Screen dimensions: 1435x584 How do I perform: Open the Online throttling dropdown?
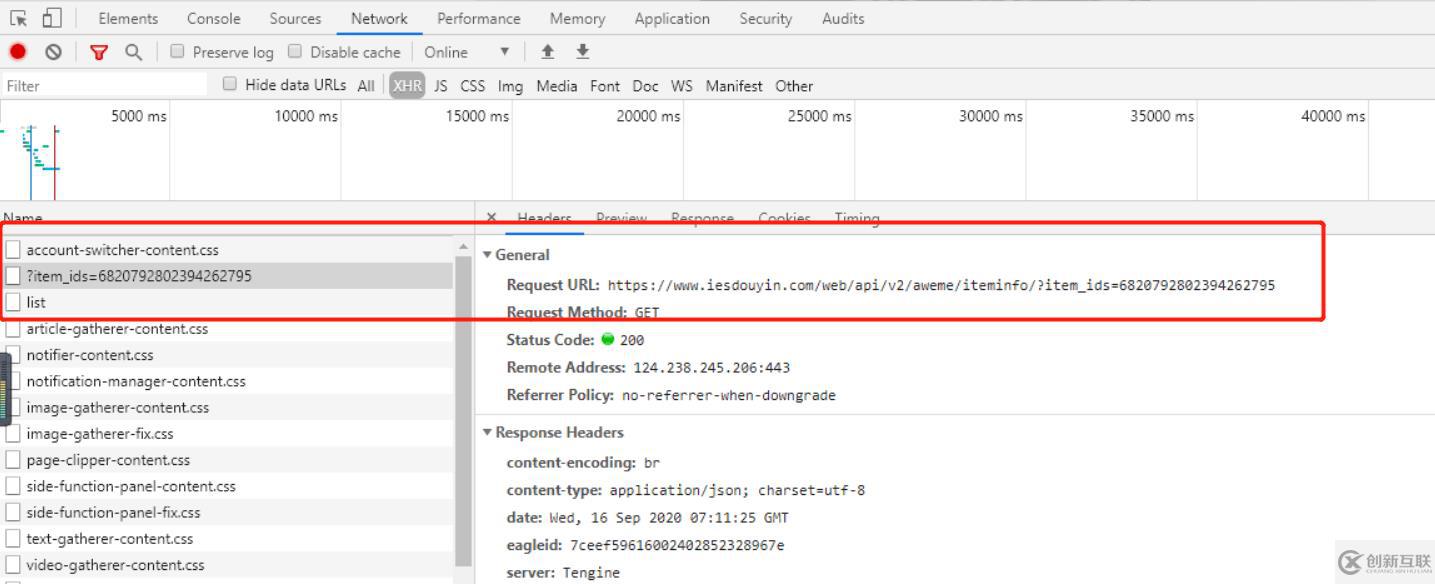(467, 52)
